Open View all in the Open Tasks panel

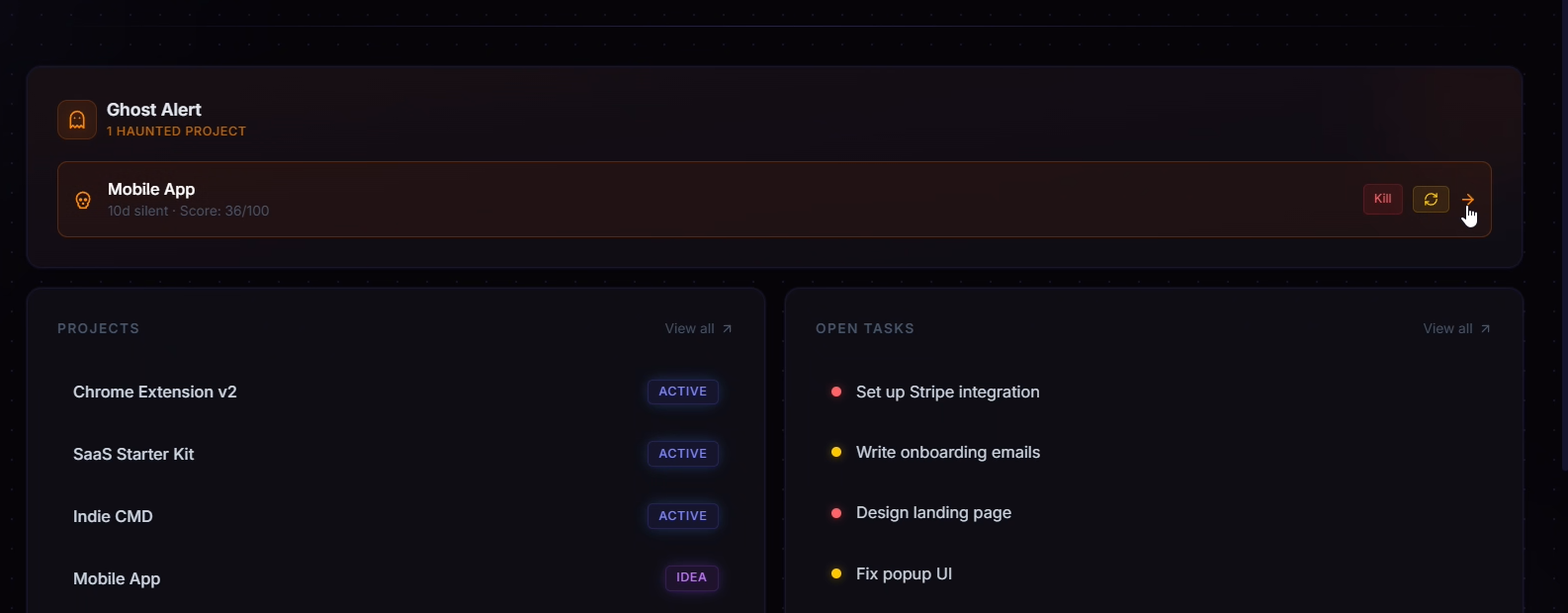click(x=1446, y=328)
